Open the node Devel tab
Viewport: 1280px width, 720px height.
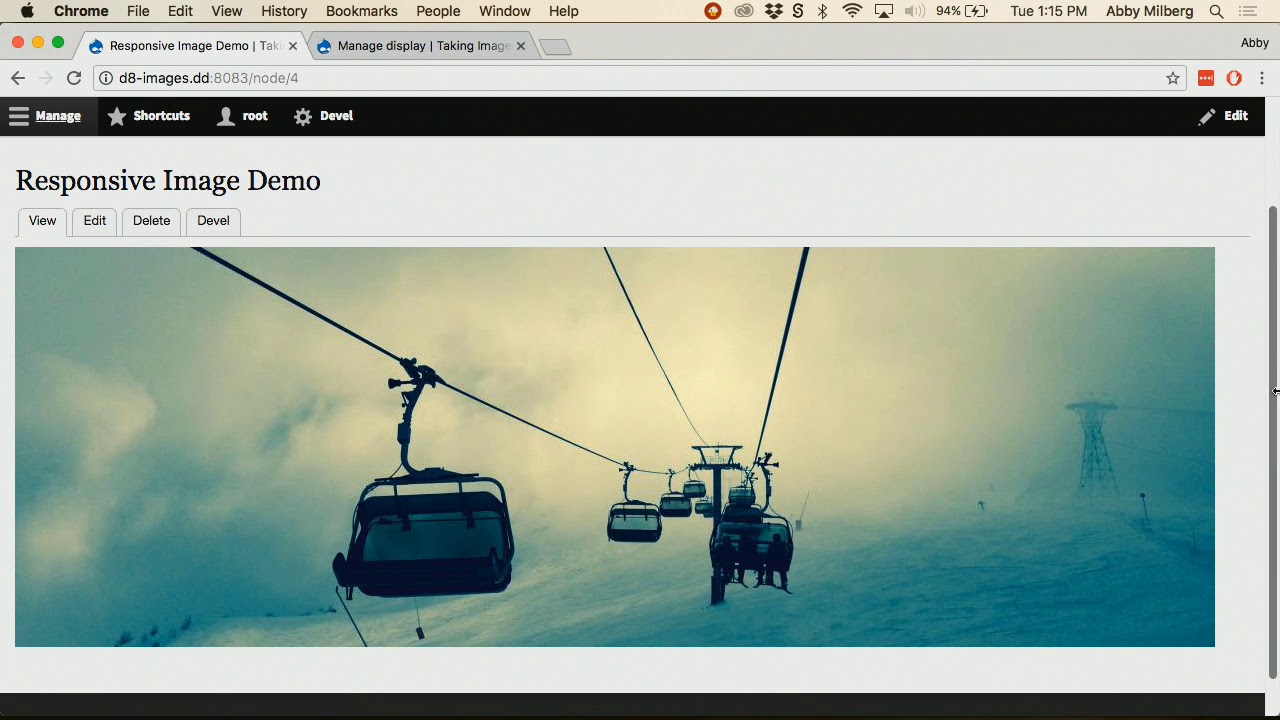coord(213,221)
